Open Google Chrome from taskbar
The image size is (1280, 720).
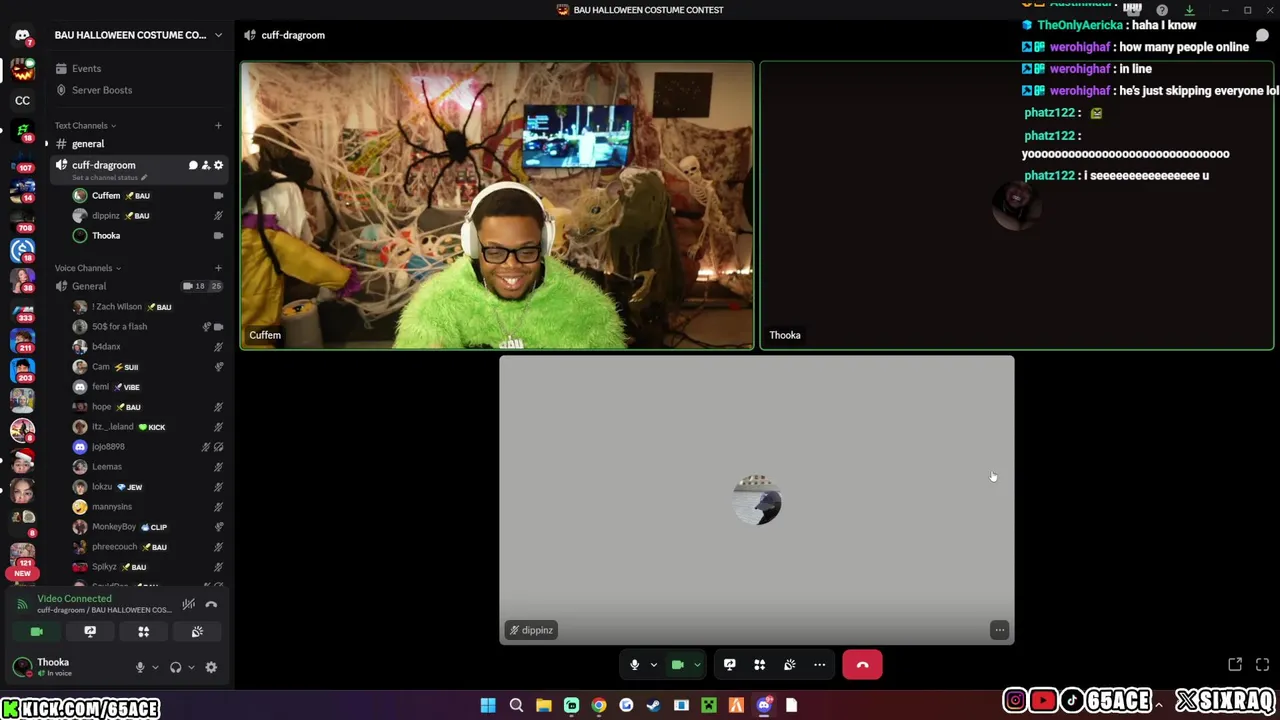click(598, 706)
